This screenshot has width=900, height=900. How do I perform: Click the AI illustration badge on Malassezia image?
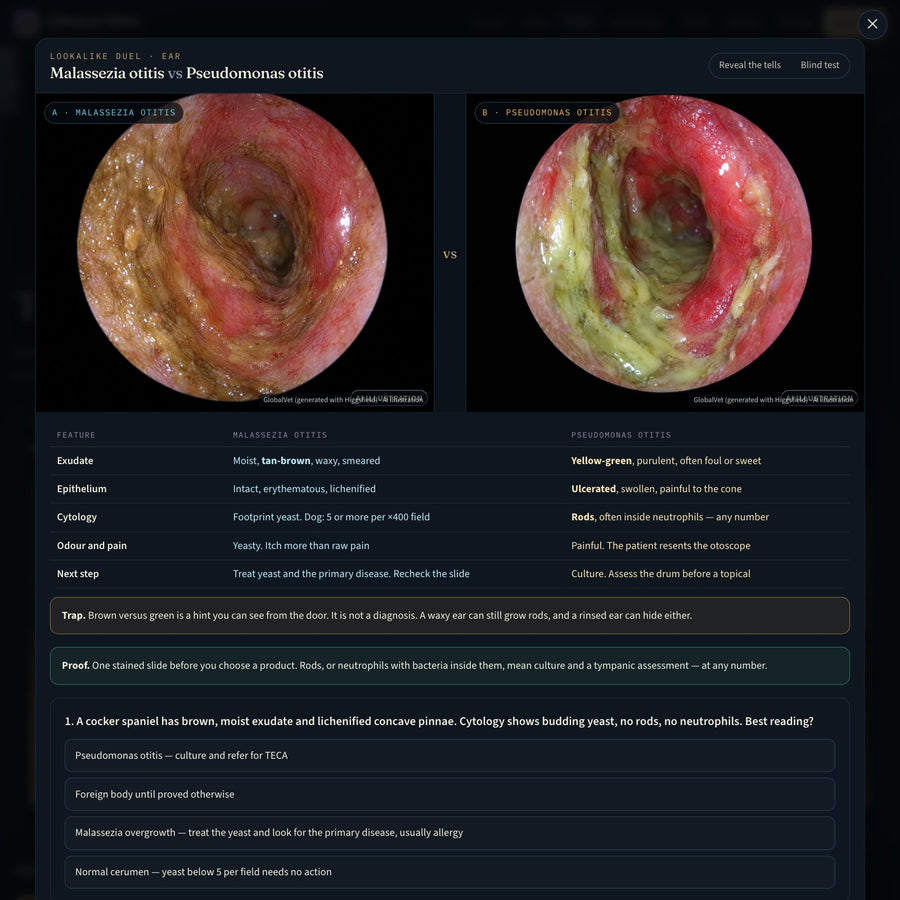(389, 398)
